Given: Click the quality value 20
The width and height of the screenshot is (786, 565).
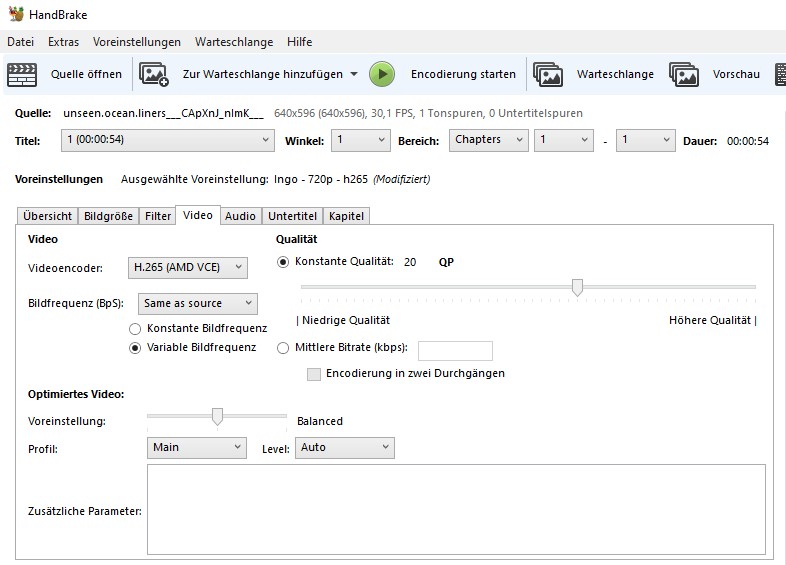Looking at the screenshot, I should [x=410, y=262].
